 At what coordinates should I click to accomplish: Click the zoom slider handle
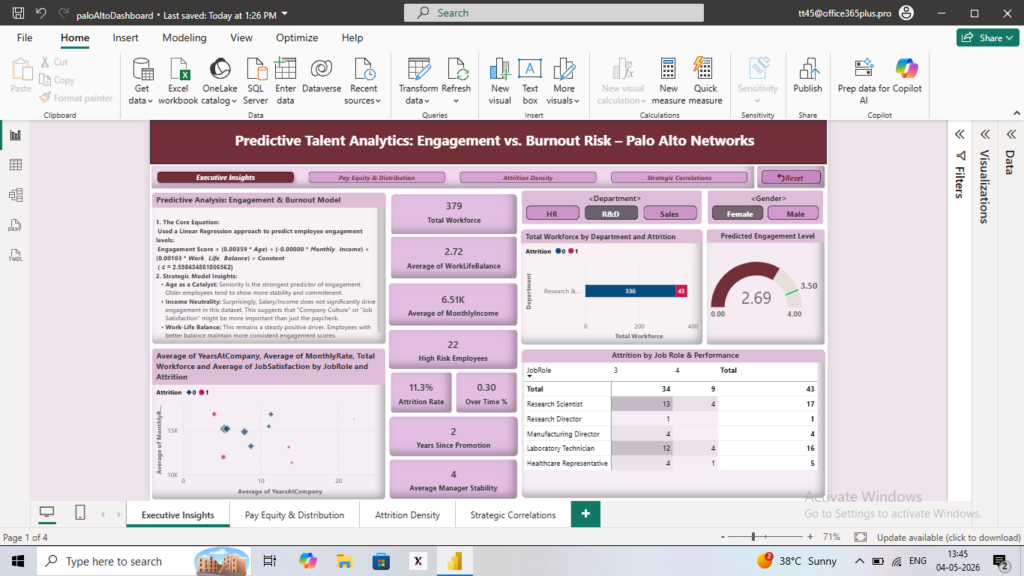[x=754, y=537]
